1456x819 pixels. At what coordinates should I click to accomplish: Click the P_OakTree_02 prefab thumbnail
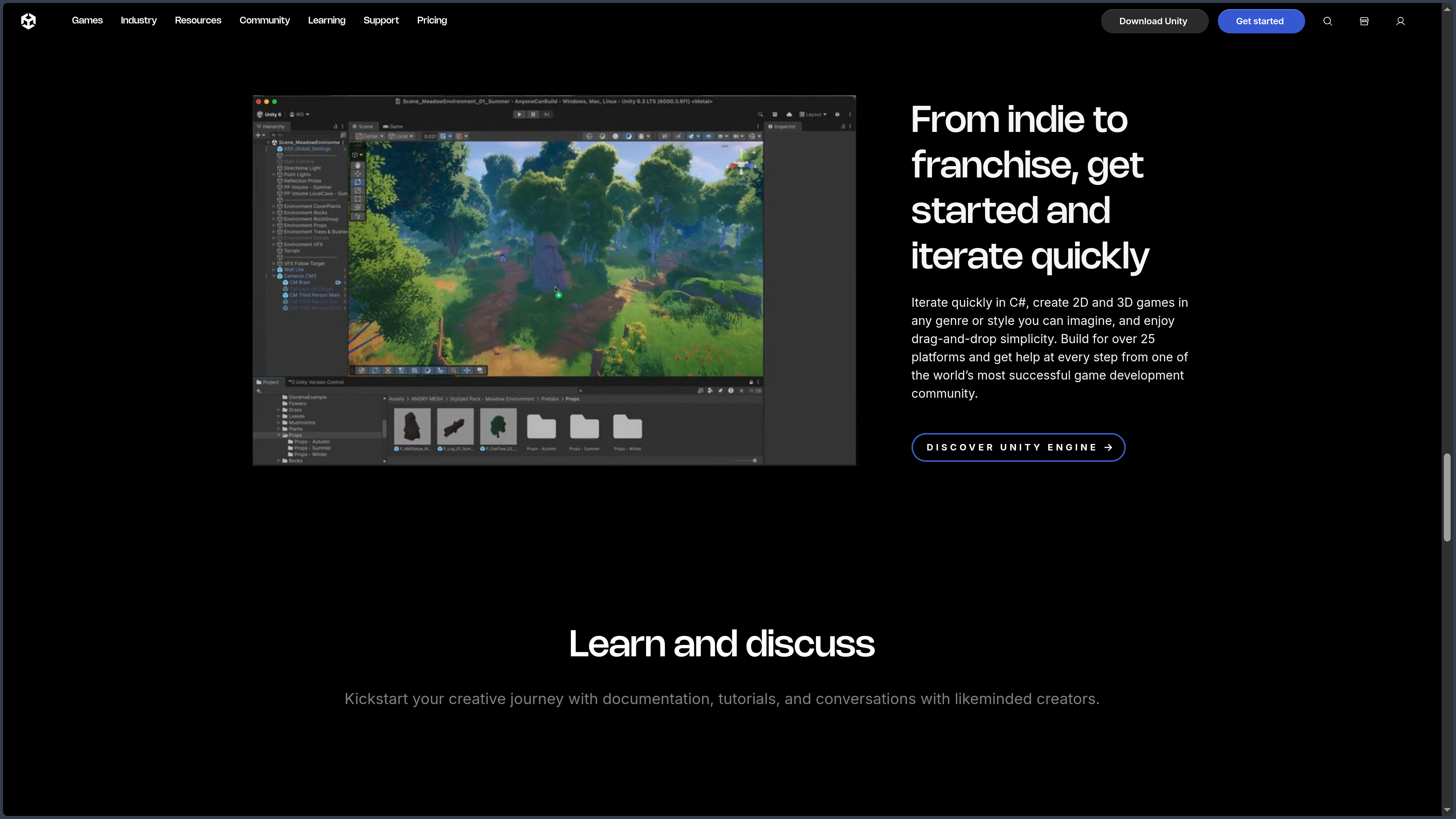[498, 426]
